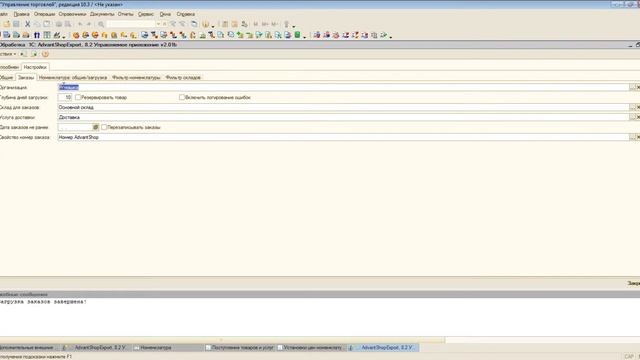
Task: Open the Окна menu
Action: (x=165, y=14)
